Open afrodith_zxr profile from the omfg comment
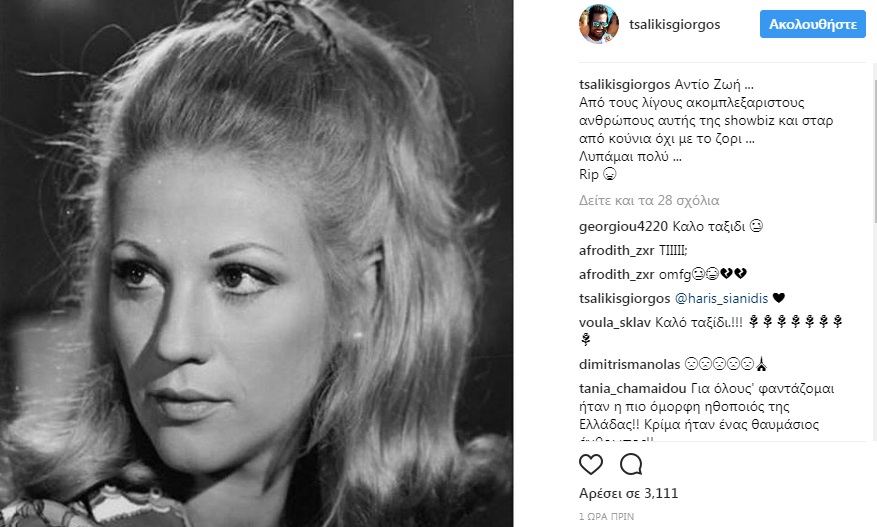The width and height of the screenshot is (877, 527). [x=616, y=275]
